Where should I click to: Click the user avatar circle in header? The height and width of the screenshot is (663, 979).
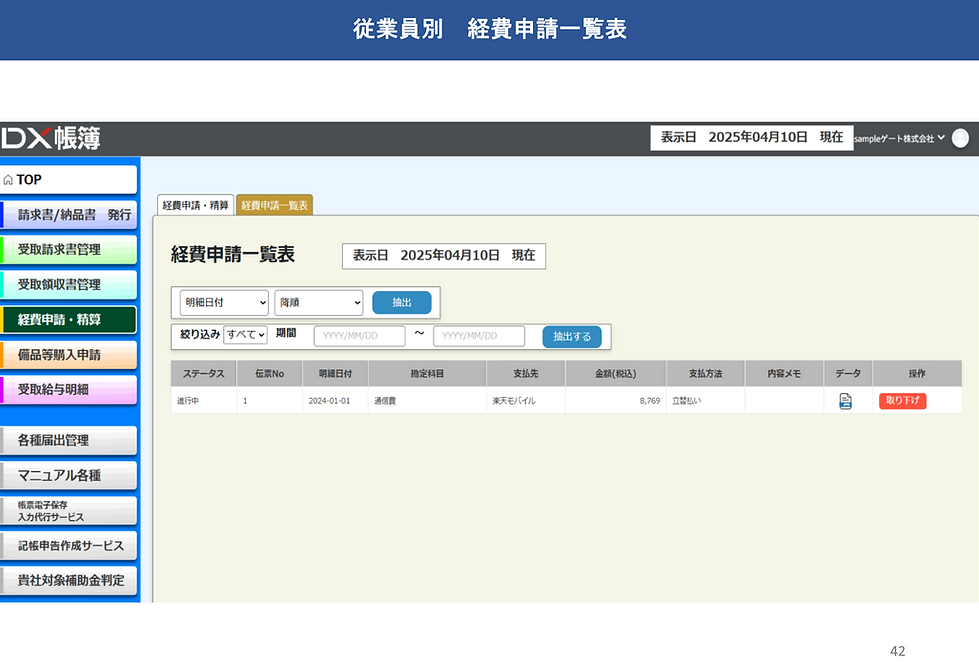coord(960,138)
